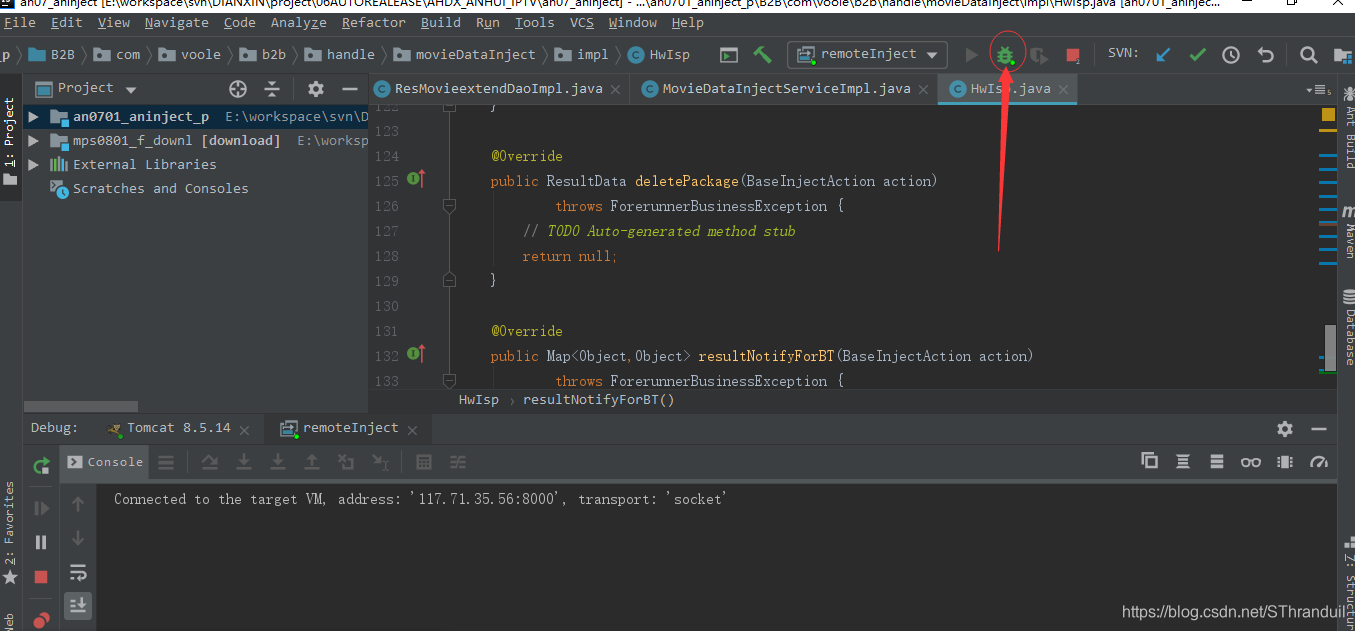Collapse deletePackage method fold marker
Viewport: 1355px width, 631px height.
tap(449, 206)
